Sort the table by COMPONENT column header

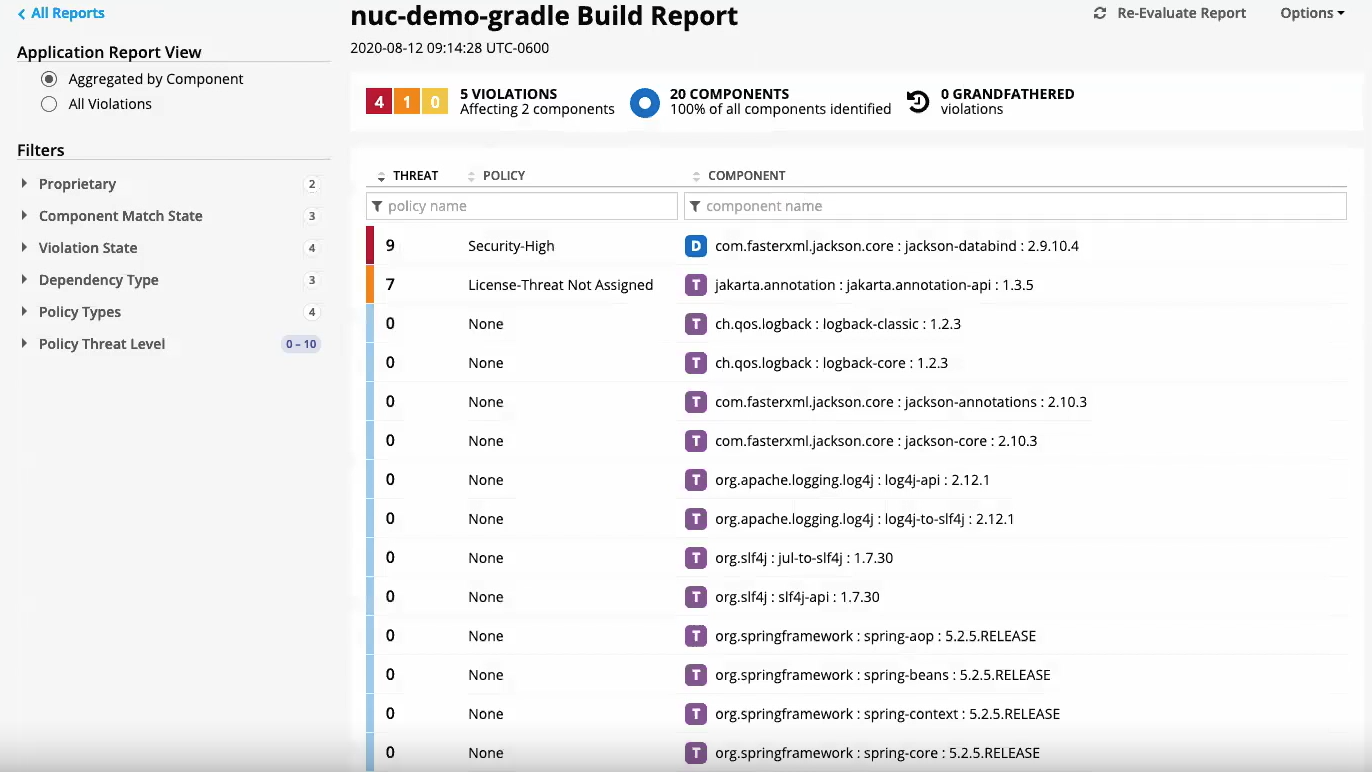[x=746, y=176]
